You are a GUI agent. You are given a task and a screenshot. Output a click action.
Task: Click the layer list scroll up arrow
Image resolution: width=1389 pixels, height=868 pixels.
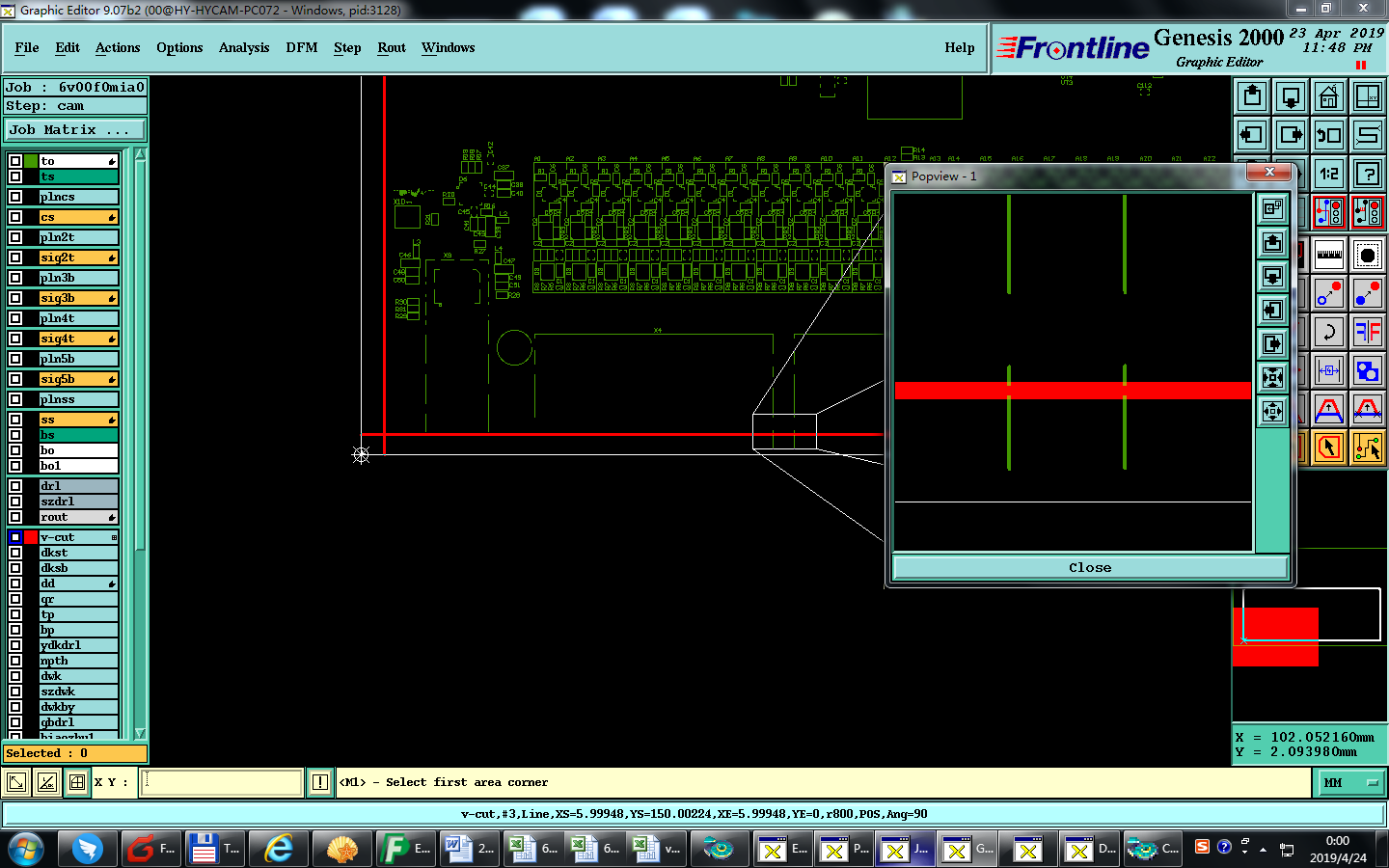coord(140,154)
